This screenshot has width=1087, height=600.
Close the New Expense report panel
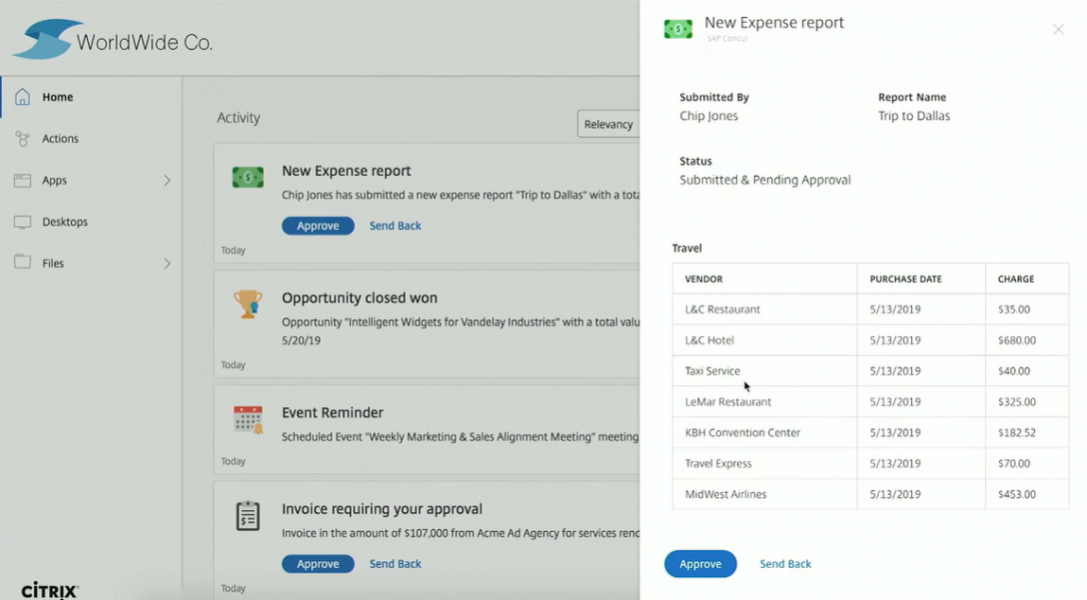[x=1058, y=29]
